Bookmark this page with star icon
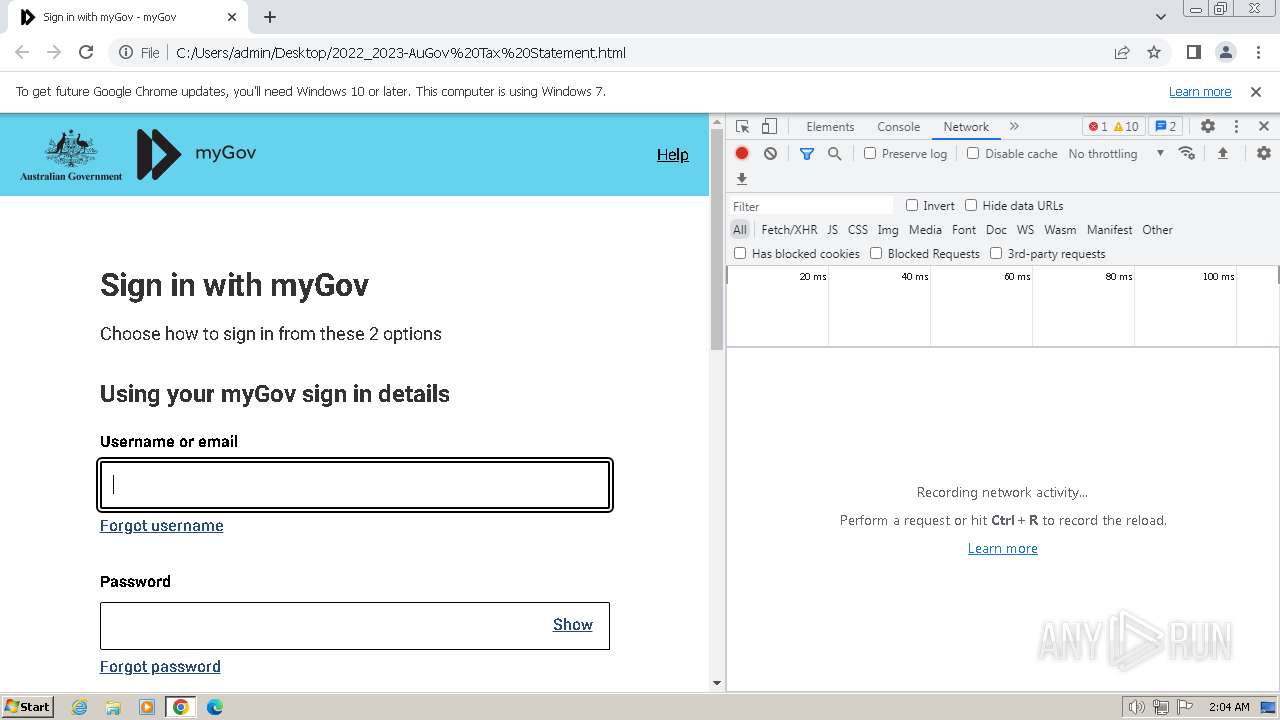This screenshot has width=1280, height=720. click(1154, 53)
